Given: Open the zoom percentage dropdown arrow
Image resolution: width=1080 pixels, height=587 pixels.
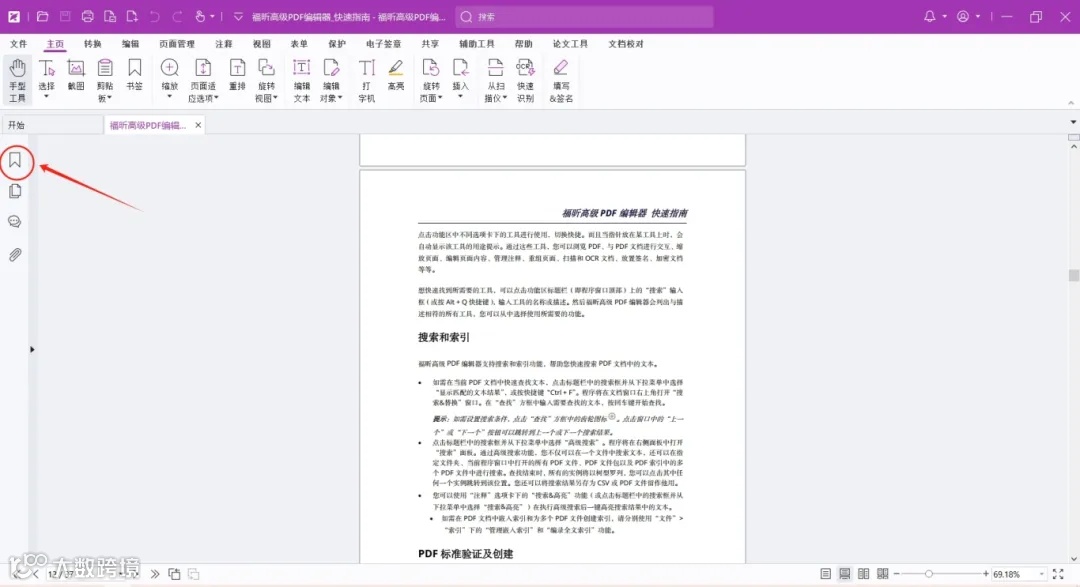Looking at the screenshot, I should 1041,574.
